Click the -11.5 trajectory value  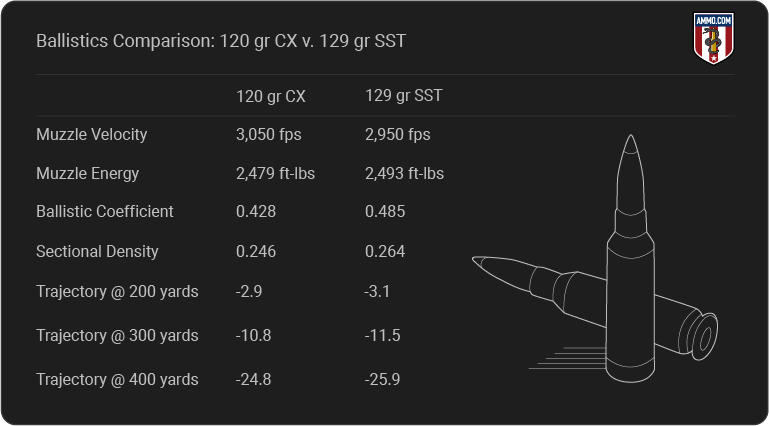[x=383, y=335]
